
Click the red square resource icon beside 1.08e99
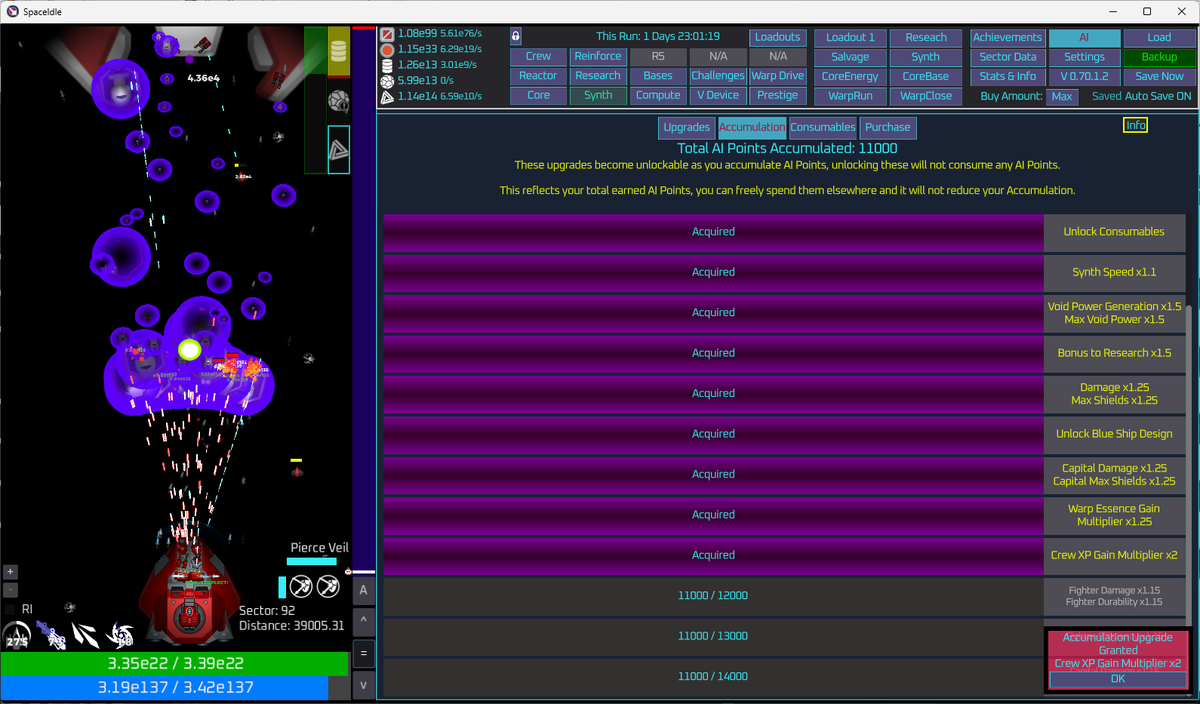point(387,33)
